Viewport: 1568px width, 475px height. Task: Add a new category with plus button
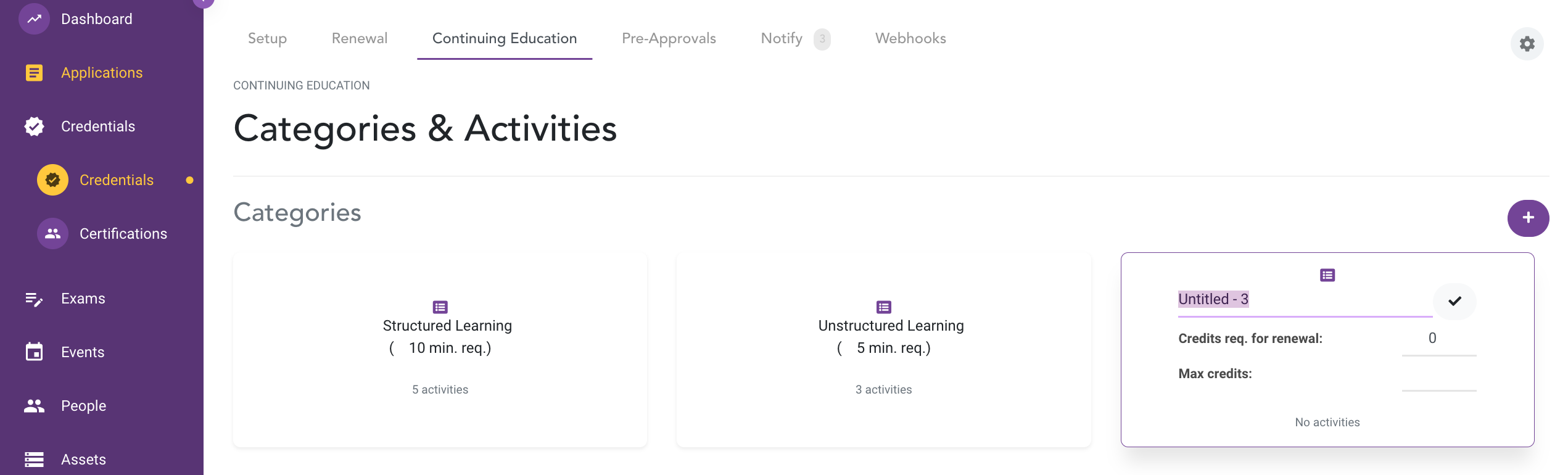(1529, 218)
